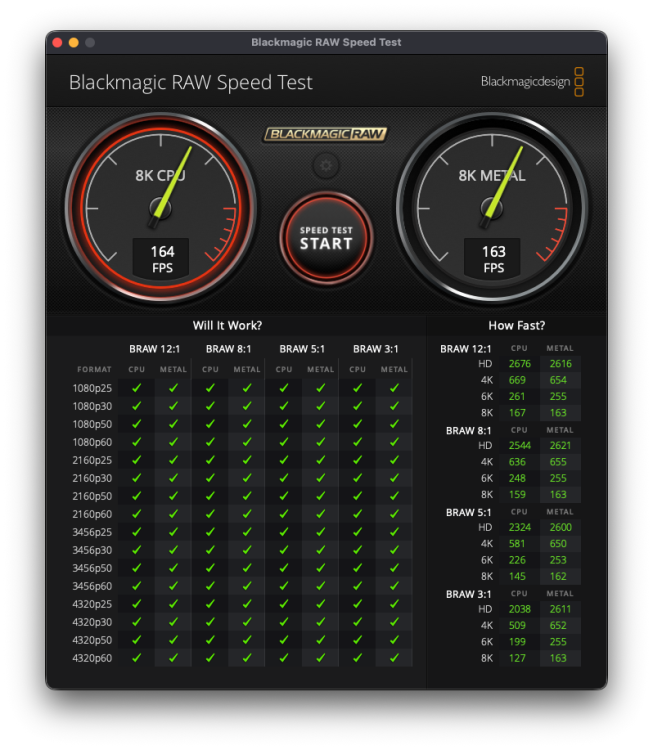Select BRAW 3:1 4K Metal value 652

(x=558, y=626)
